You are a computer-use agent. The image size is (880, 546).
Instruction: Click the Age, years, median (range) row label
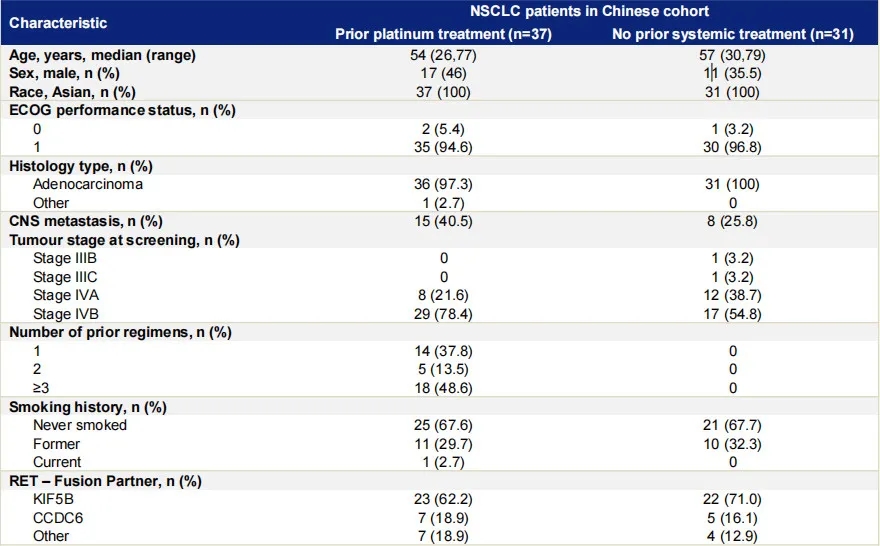coord(102,55)
